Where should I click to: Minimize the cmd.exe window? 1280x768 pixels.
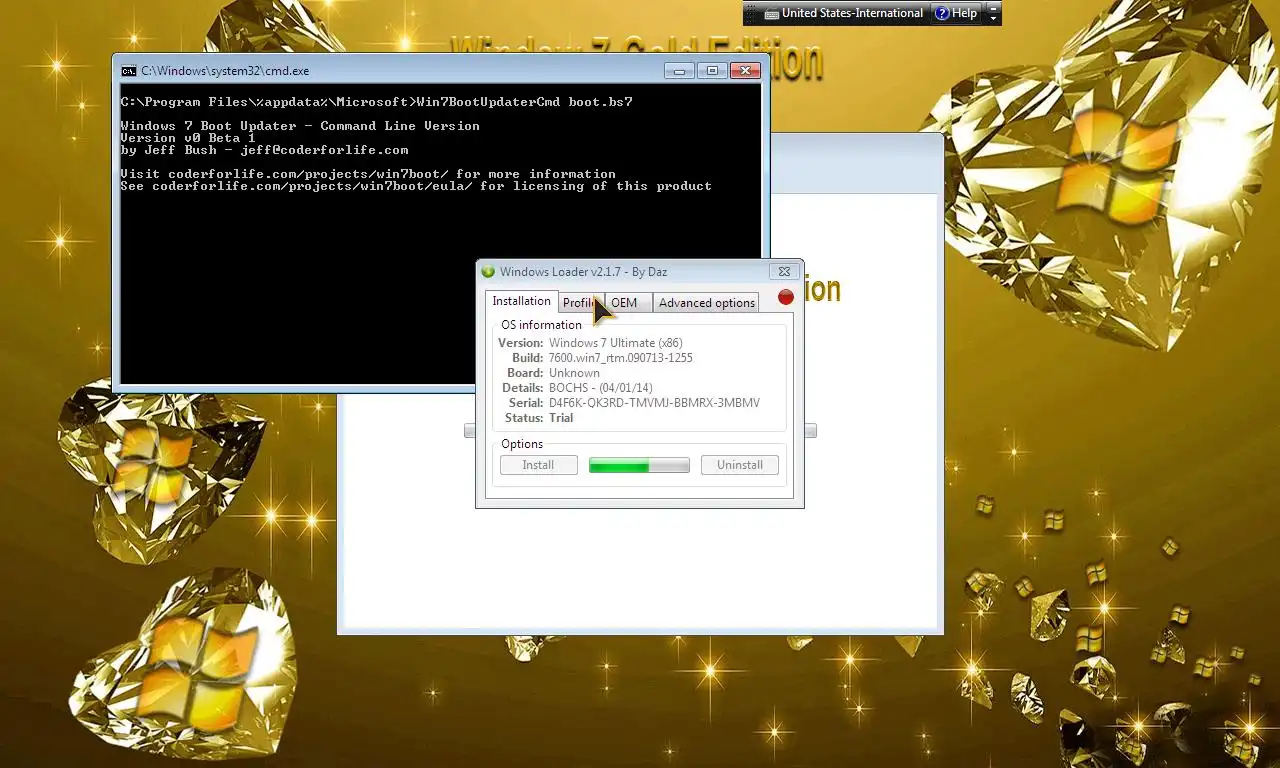[679, 71]
